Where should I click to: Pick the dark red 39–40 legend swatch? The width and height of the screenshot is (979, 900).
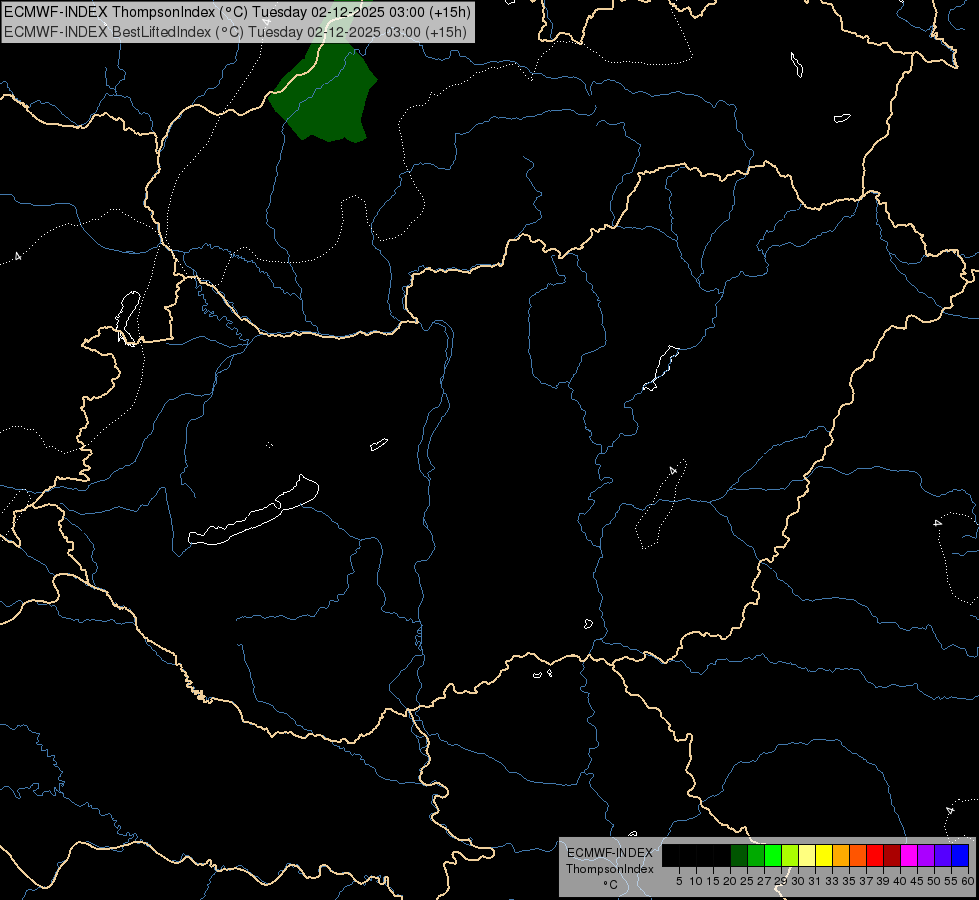tap(892, 855)
